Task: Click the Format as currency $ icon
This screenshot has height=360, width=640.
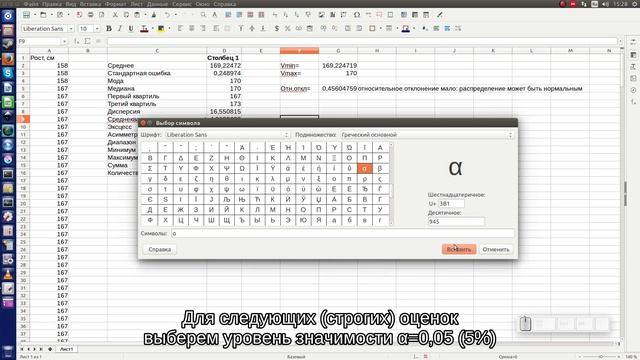Action: tap(277, 29)
